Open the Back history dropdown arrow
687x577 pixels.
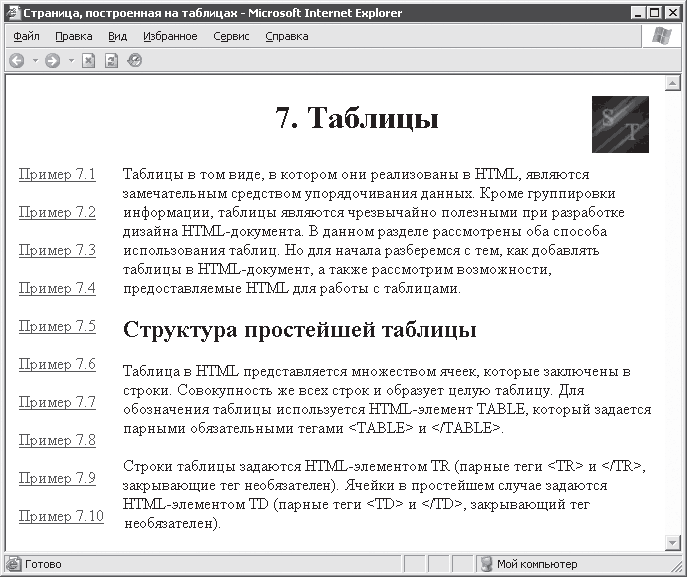35,60
